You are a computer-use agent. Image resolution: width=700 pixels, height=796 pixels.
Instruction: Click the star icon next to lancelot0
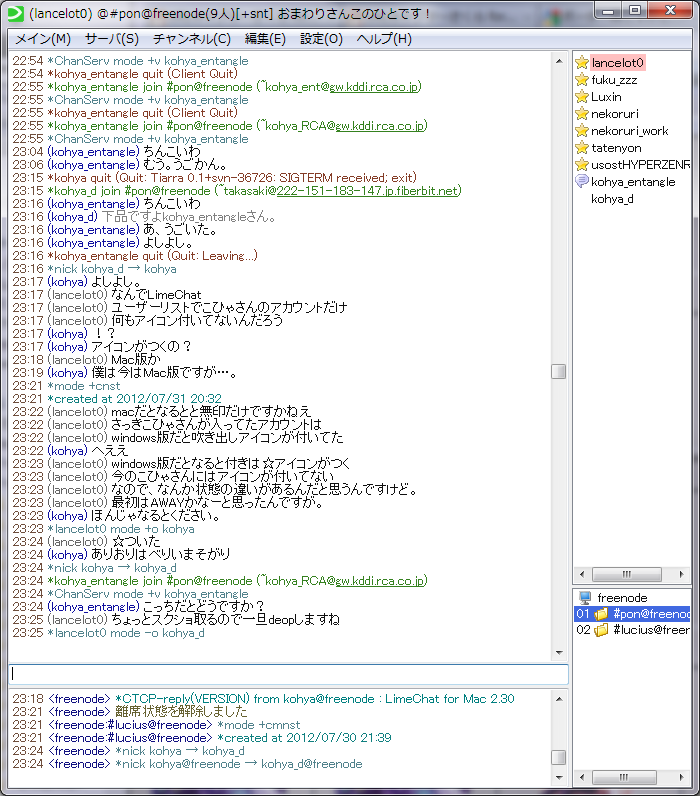coord(581,63)
